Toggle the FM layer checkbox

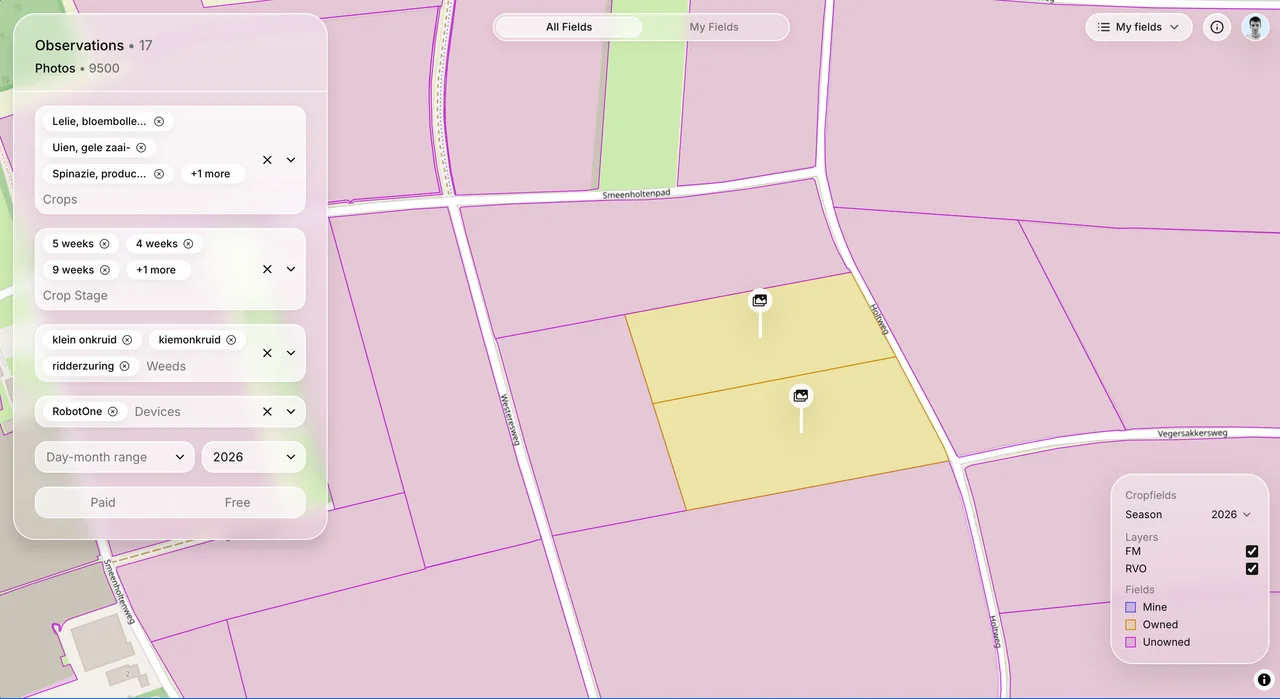[x=1252, y=551]
